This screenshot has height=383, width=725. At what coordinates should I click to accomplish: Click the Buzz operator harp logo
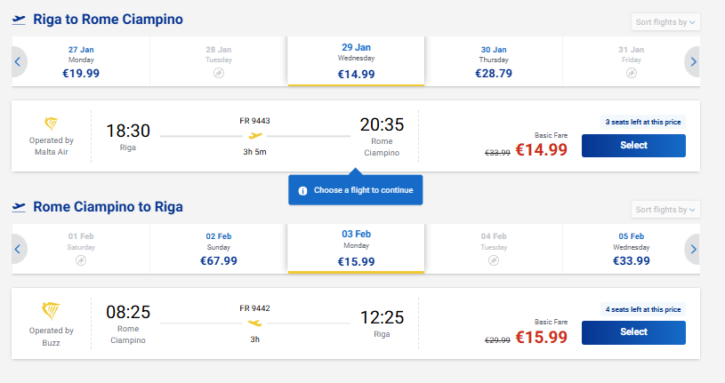pos(51,311)
